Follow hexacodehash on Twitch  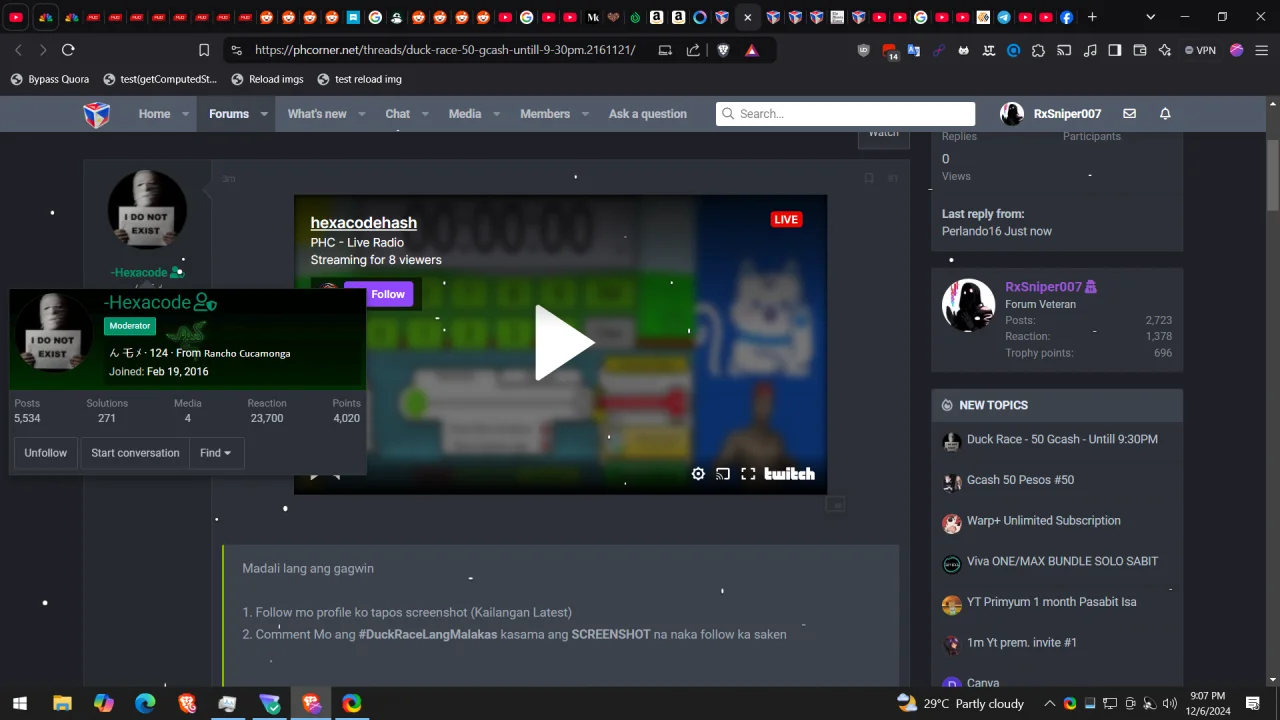coord(378,294)
